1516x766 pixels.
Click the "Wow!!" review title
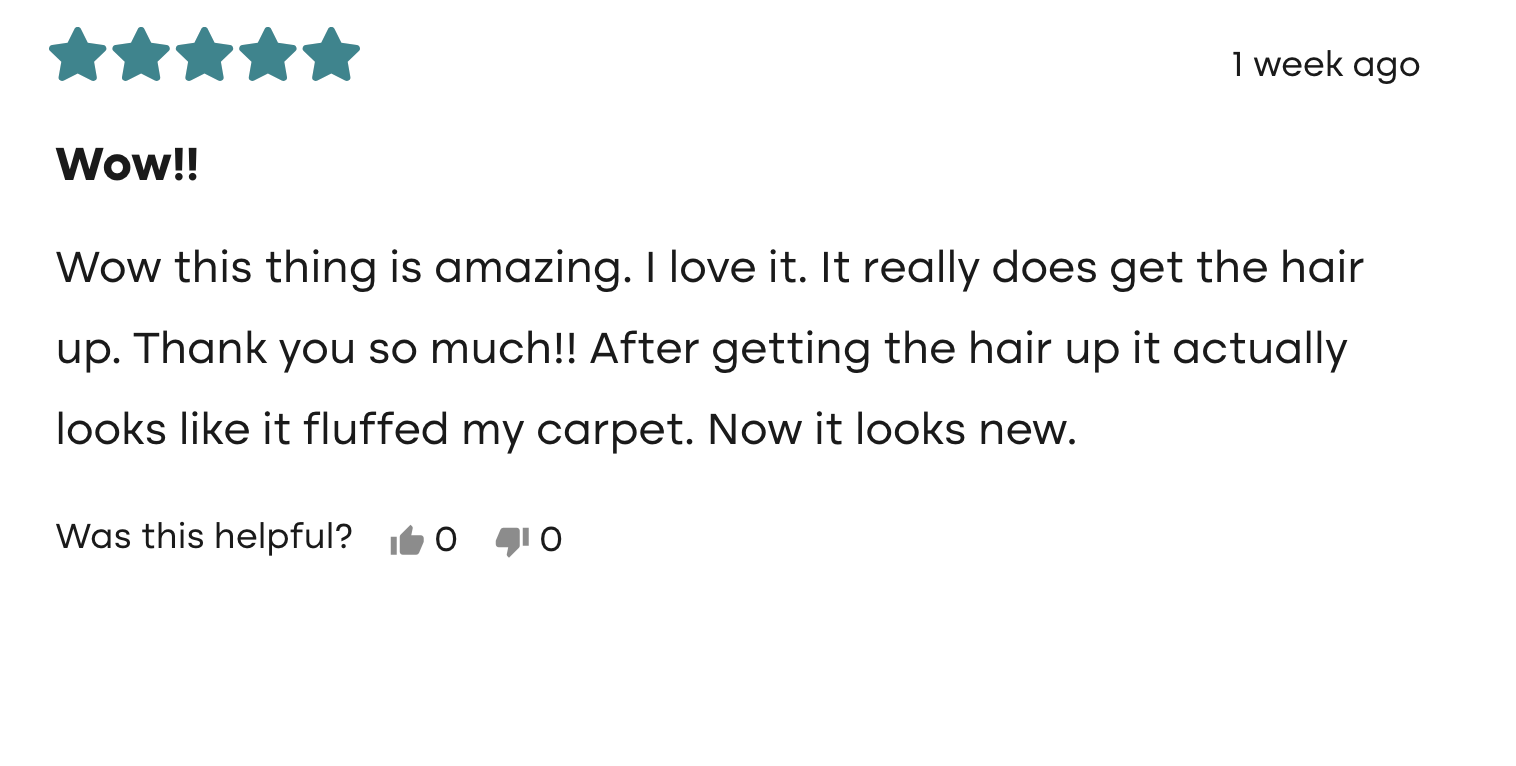point(127,164)
